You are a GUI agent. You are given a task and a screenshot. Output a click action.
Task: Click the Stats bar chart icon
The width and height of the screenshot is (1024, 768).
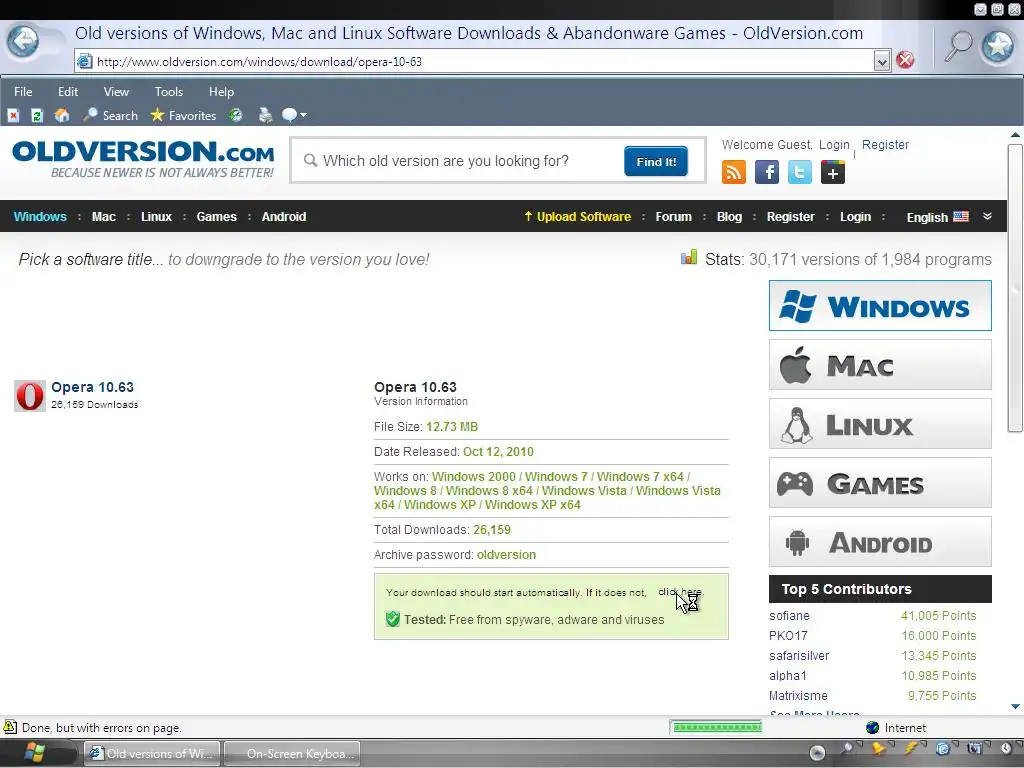pyautogui.click(x=689, y=257)
